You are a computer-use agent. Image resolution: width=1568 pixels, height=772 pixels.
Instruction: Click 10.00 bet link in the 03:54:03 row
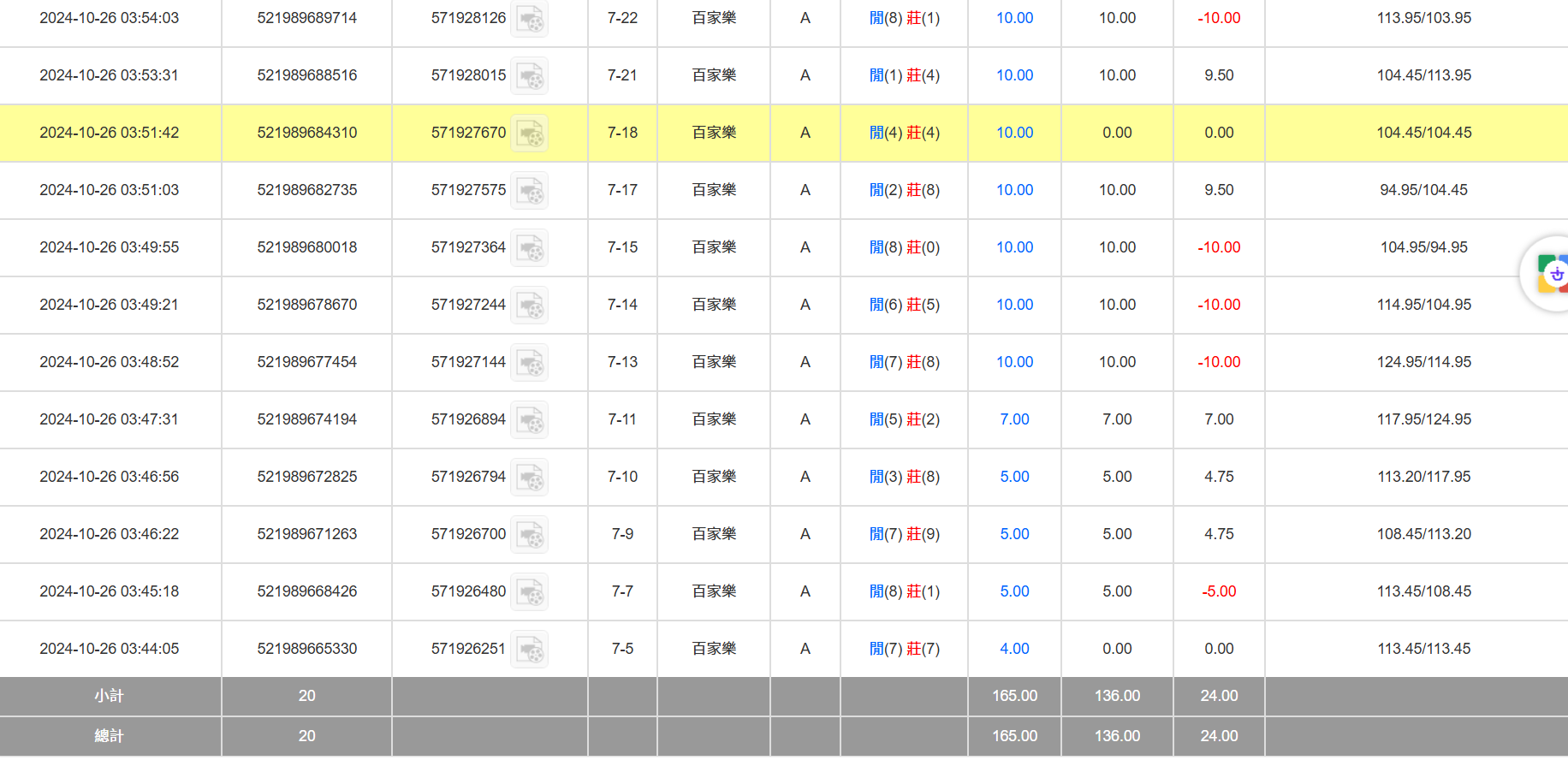pyautogui.click(x=1014, y=18)
